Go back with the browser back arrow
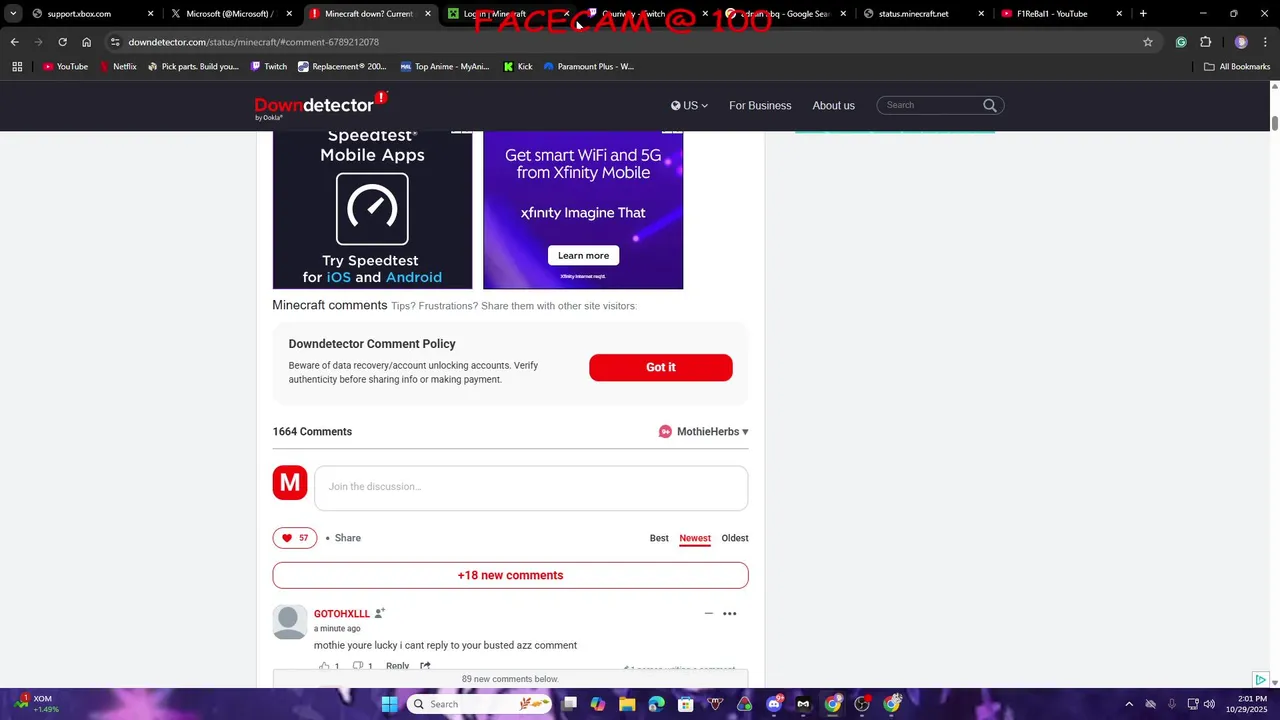The height and width of the screenshot is (720, 1280). tap(14, 42)
